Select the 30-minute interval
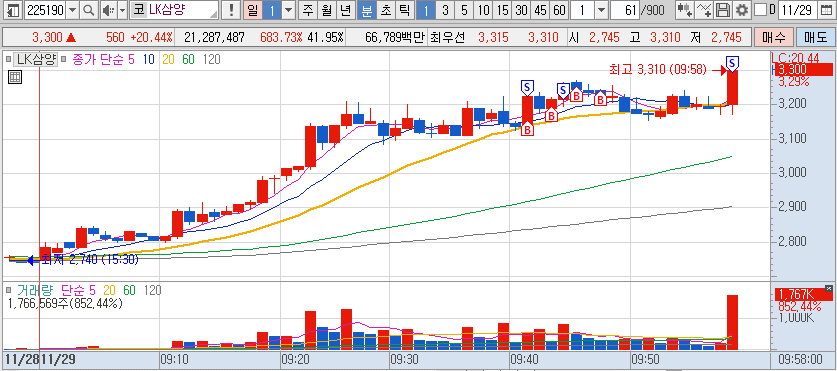Image resolution: width=837 pixels, height=371 pixels. pos(521,10)
